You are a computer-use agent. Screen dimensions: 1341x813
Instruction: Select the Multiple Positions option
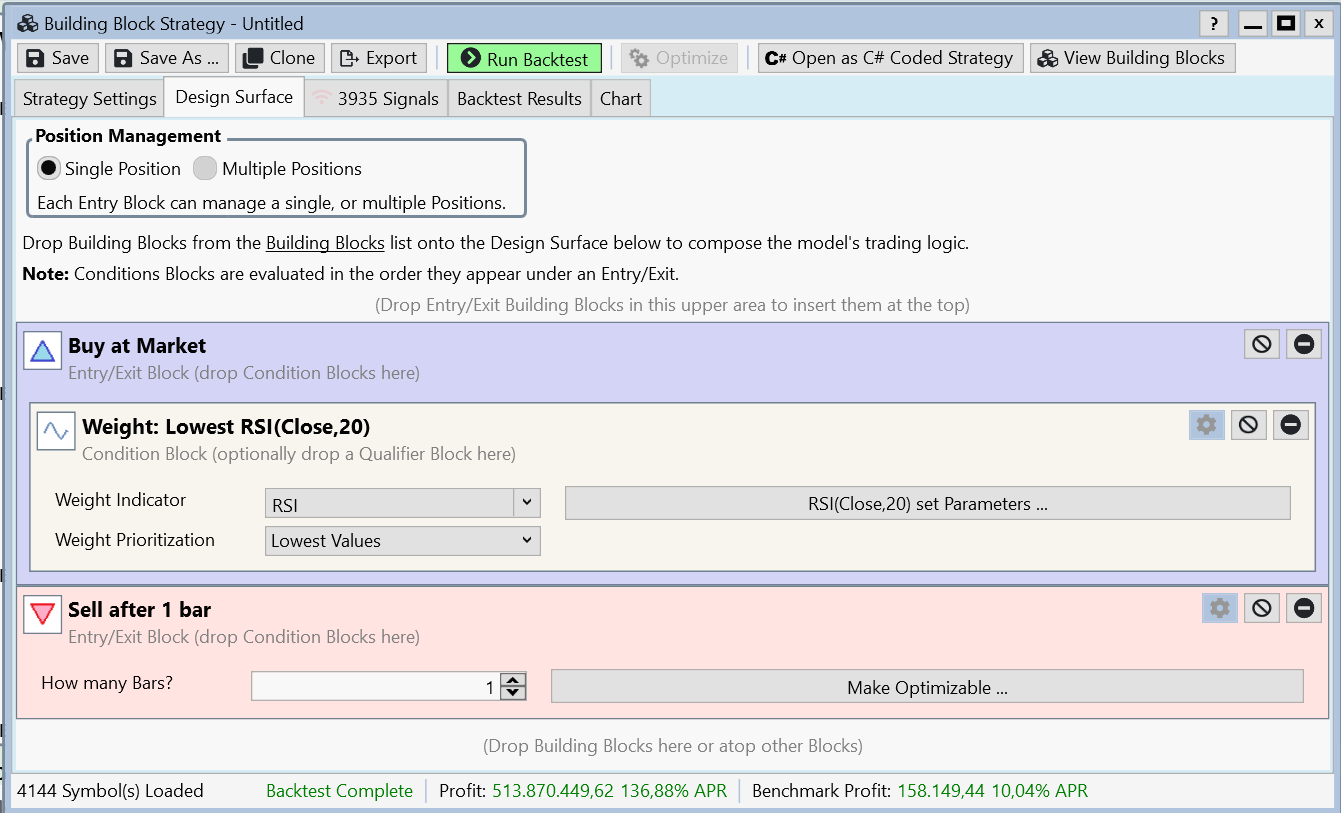click(x=205, y=169)
